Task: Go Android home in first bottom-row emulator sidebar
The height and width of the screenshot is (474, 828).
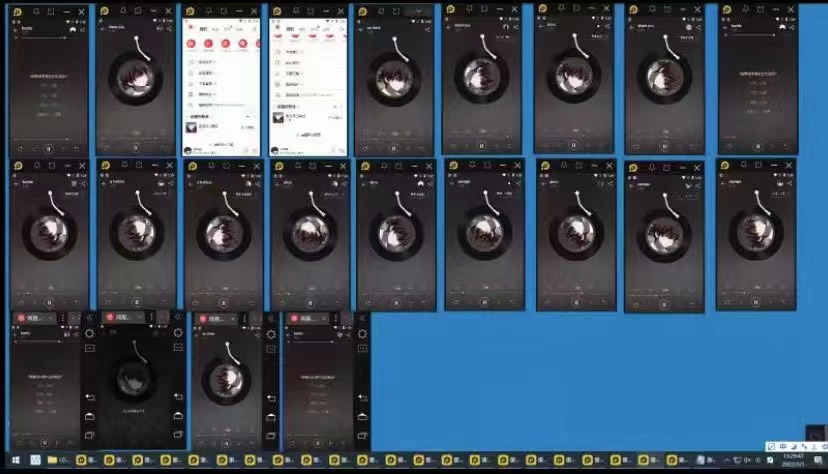Action: 90,416
